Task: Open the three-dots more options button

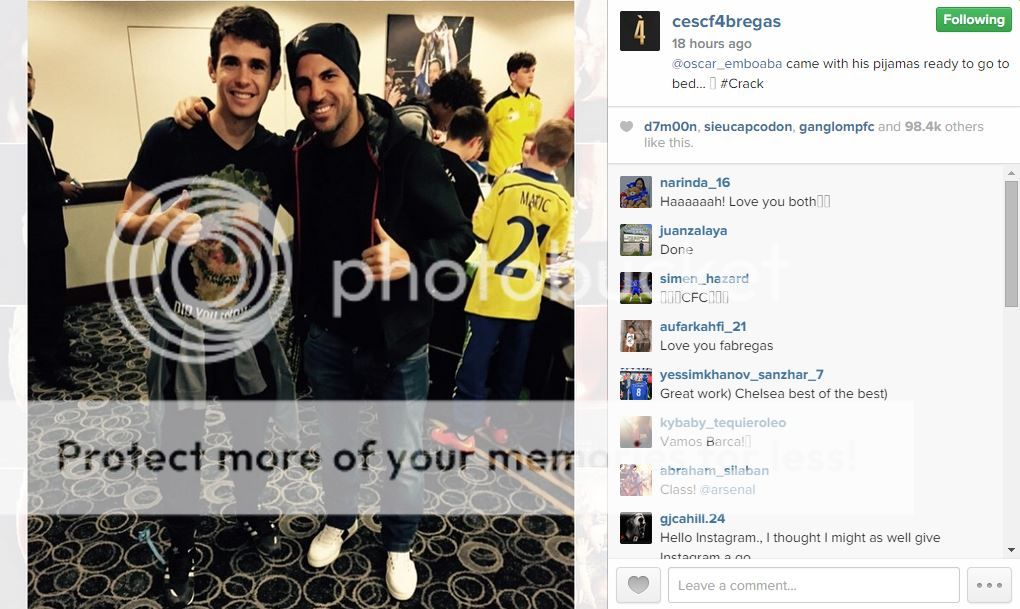Action: 989,585
